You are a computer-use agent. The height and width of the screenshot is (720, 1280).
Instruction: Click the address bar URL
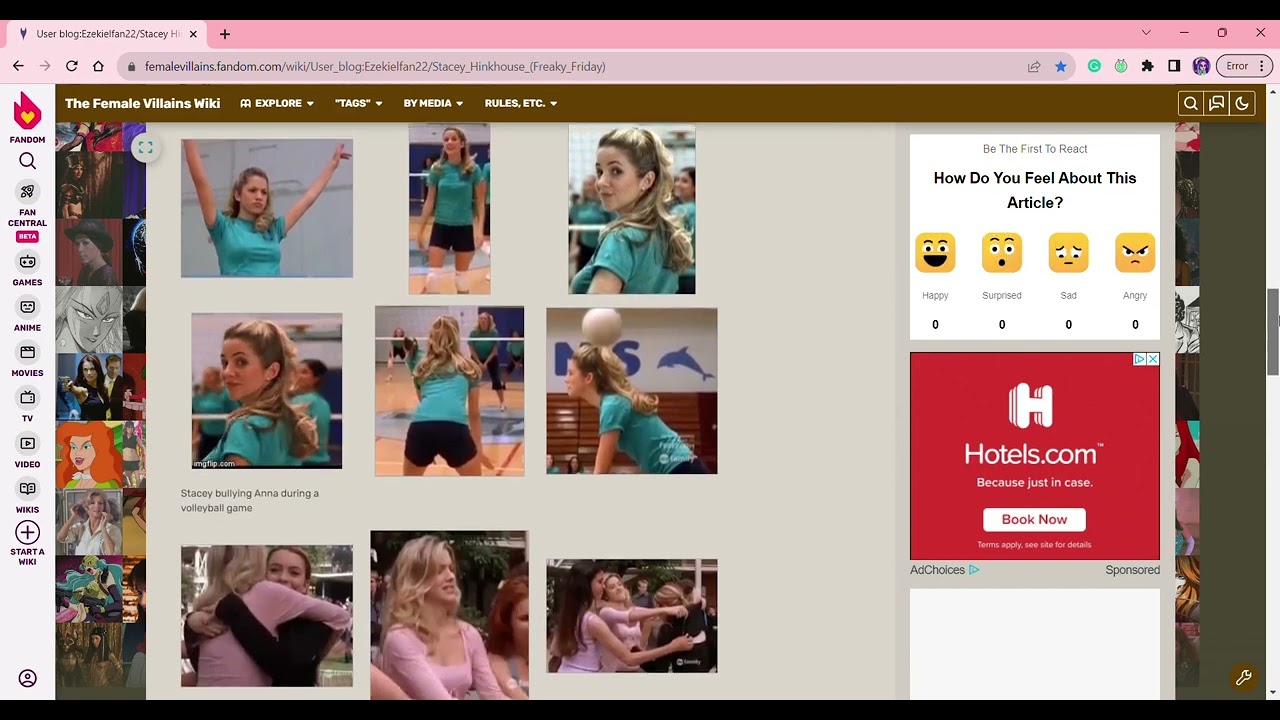coord(375,66)
